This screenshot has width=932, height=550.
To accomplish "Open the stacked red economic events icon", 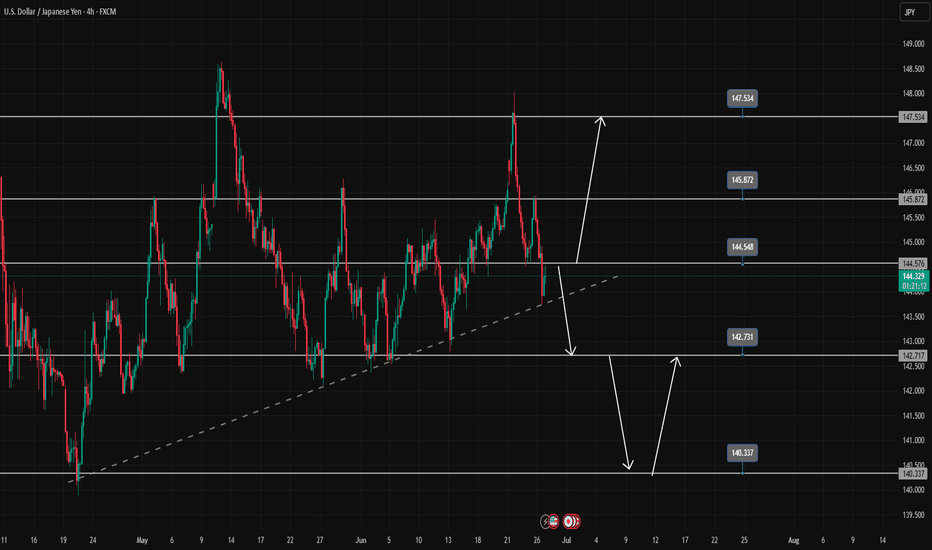I will click(571, 521).
